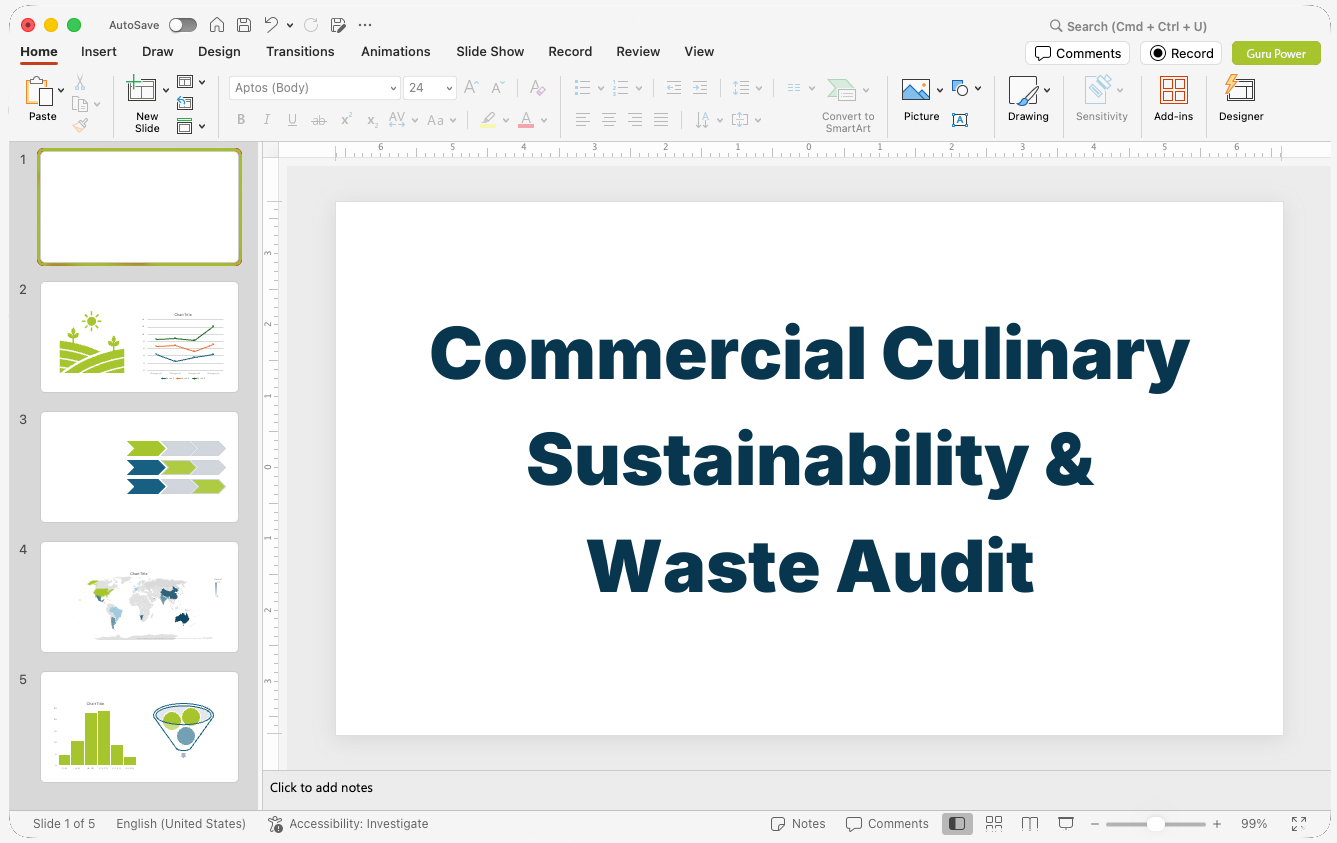Screen dimensions: 1337x843
Task: Click the Drawing icon
Action: tap(1023, 91)
